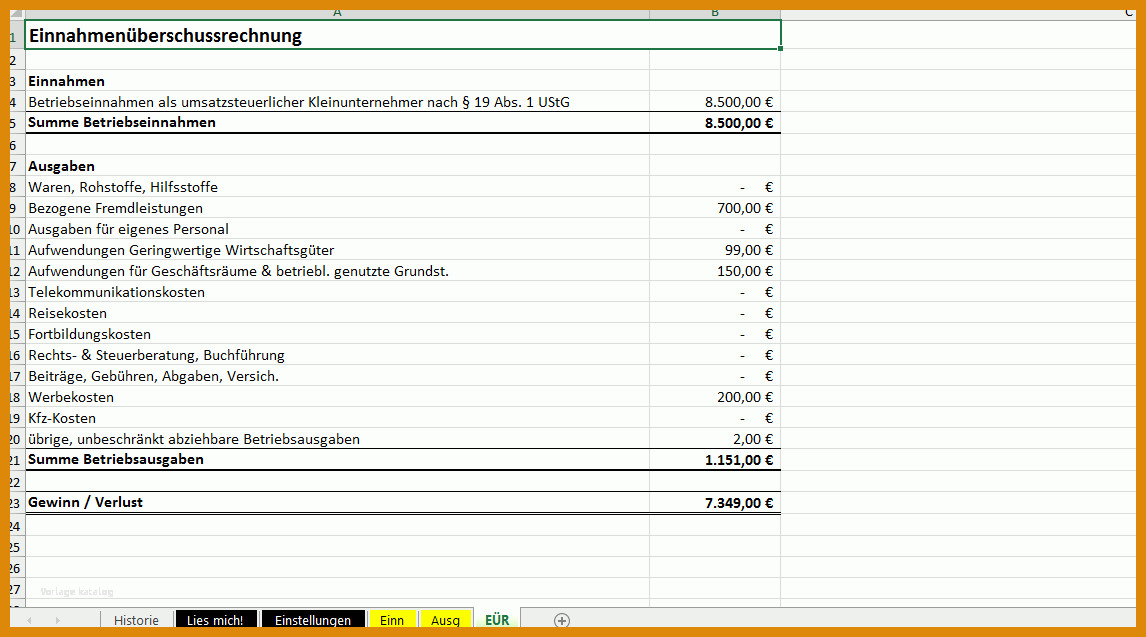
Task: Select übrige, unbeschränkt abziehbare Betriebsausgaben cell
Action: [337, 439]
